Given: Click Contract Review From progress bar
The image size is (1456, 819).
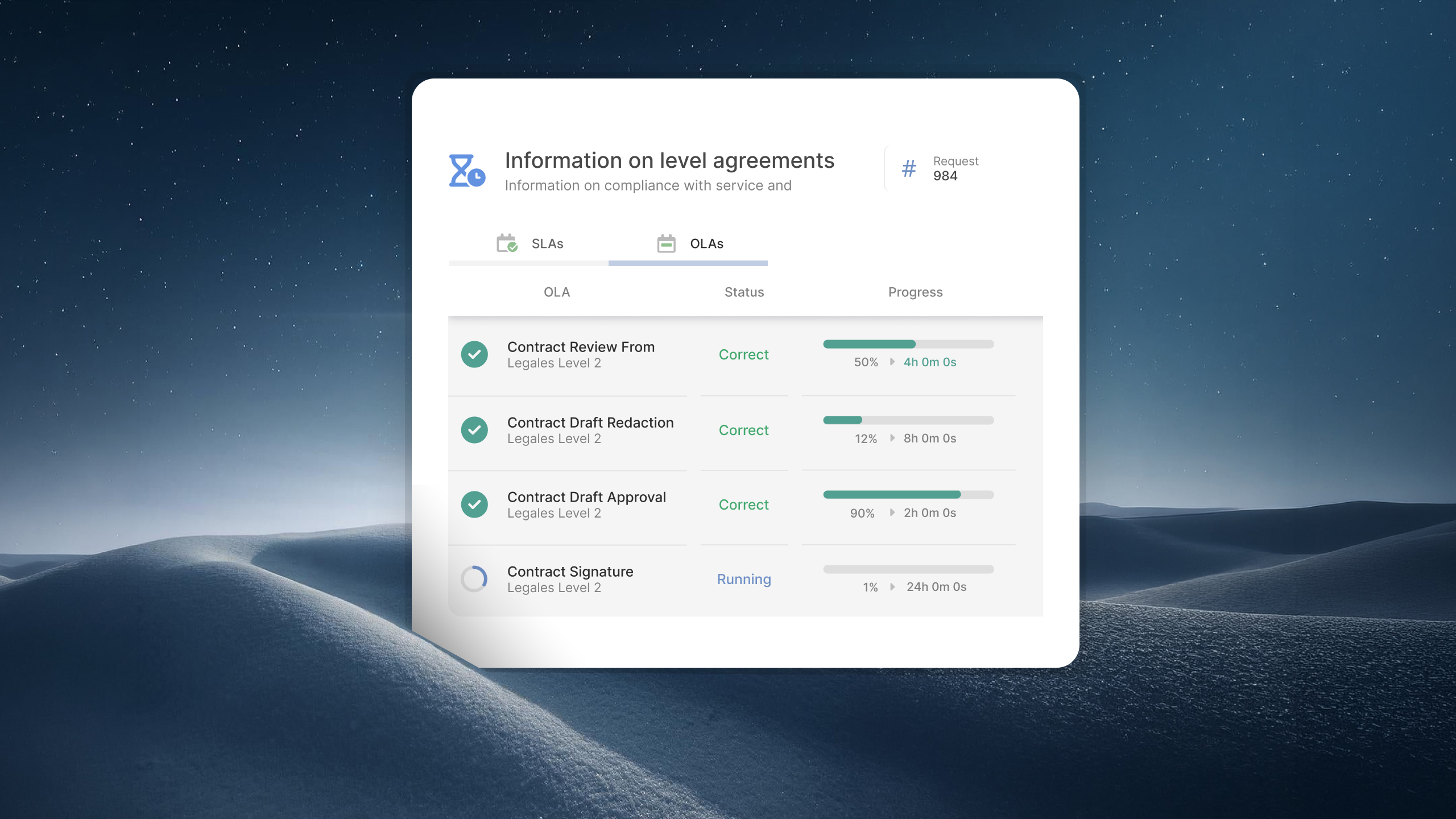Looking at the screenshot, I should [908, 344].
